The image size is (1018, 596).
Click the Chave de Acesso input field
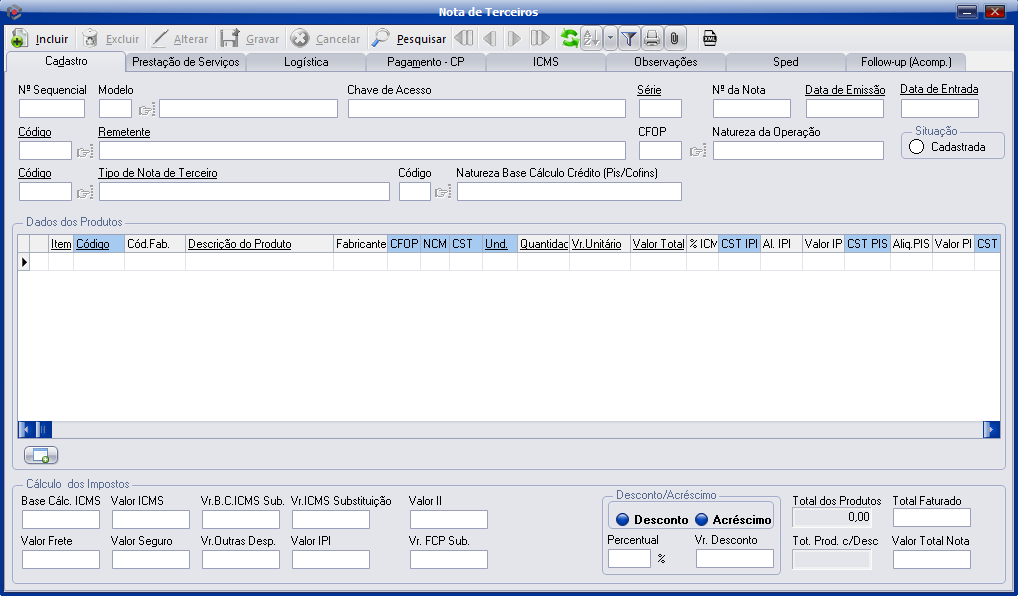click(487, 109)
